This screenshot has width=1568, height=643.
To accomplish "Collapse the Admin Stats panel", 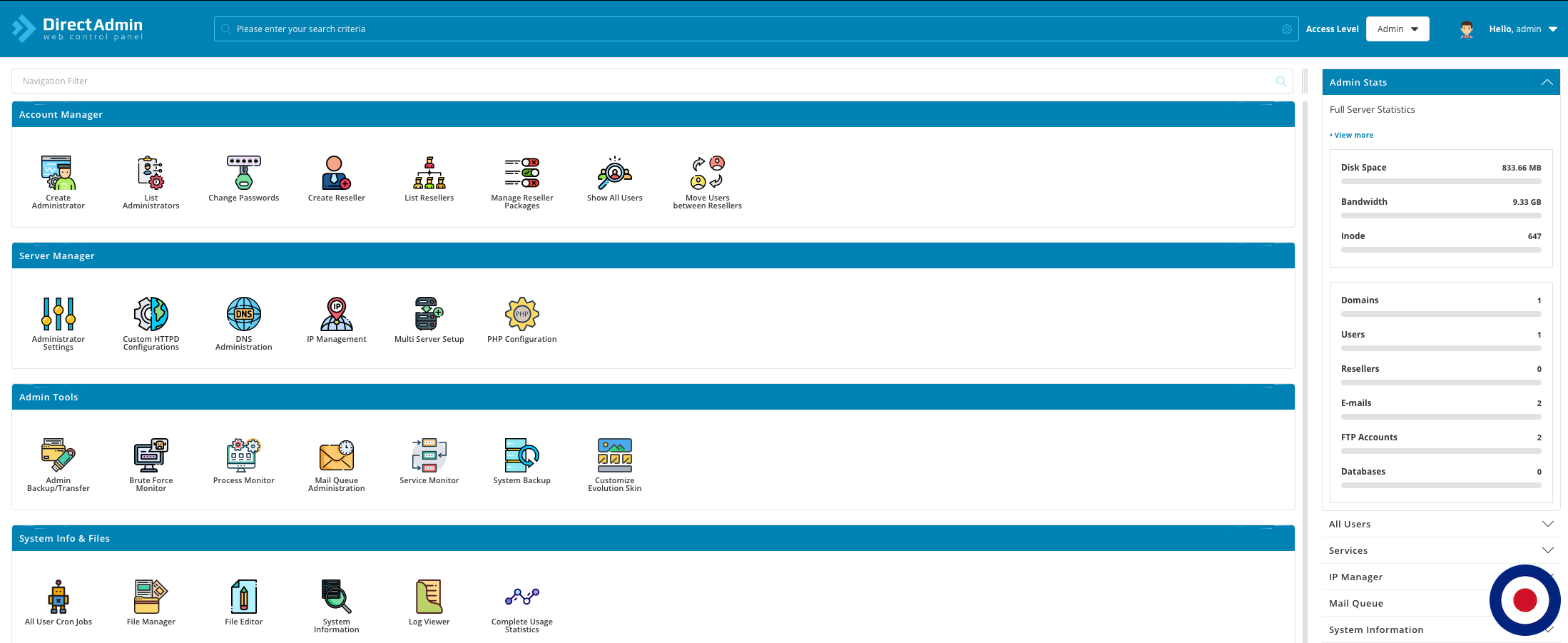I will 1547,83.
